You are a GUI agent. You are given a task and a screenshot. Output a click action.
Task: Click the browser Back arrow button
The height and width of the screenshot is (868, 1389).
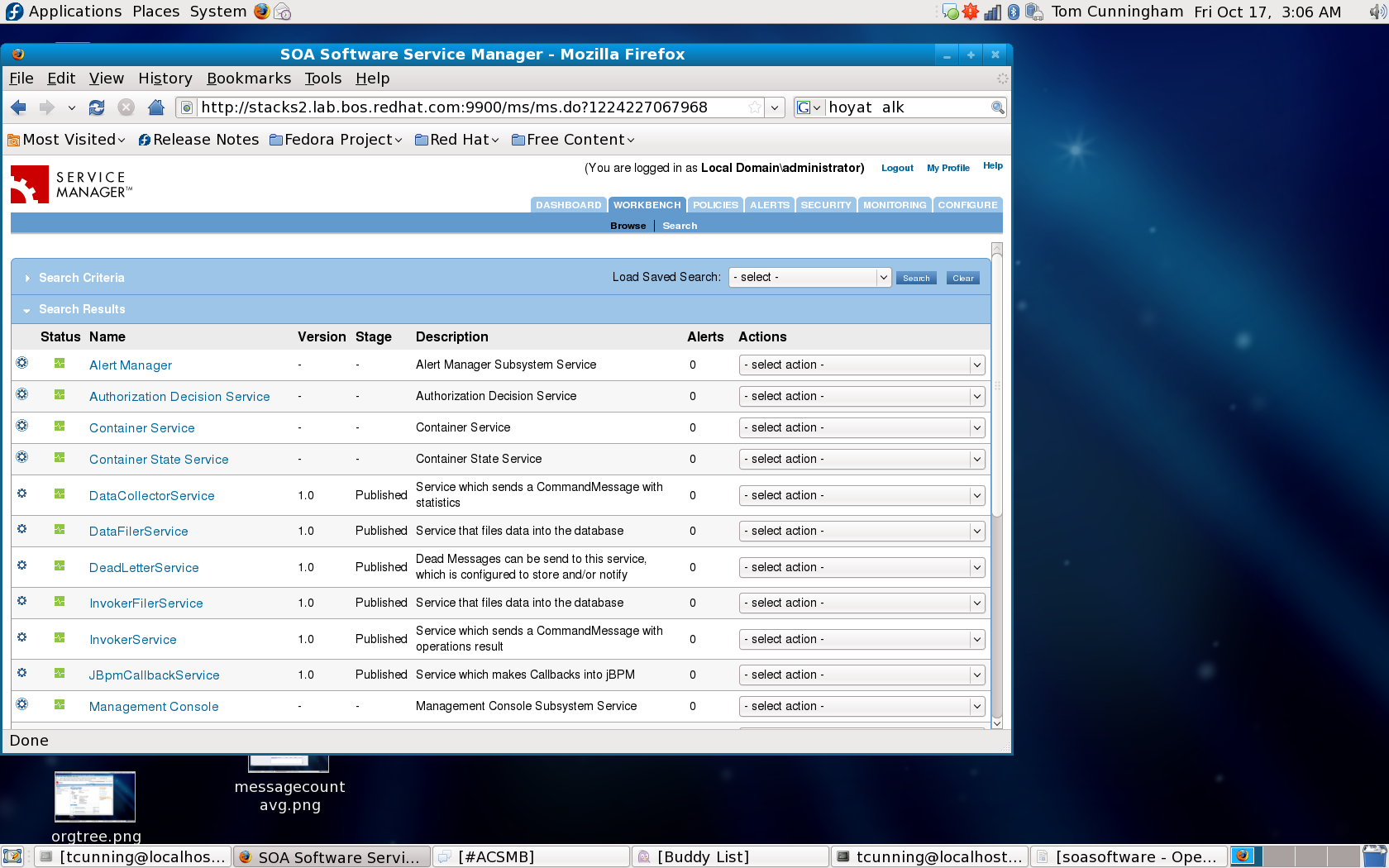tap(19, 107)
